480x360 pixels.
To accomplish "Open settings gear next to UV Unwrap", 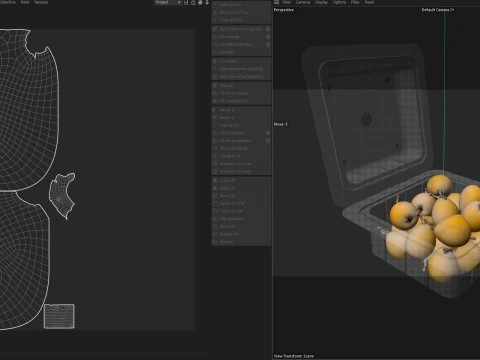I will pos(268,37).
